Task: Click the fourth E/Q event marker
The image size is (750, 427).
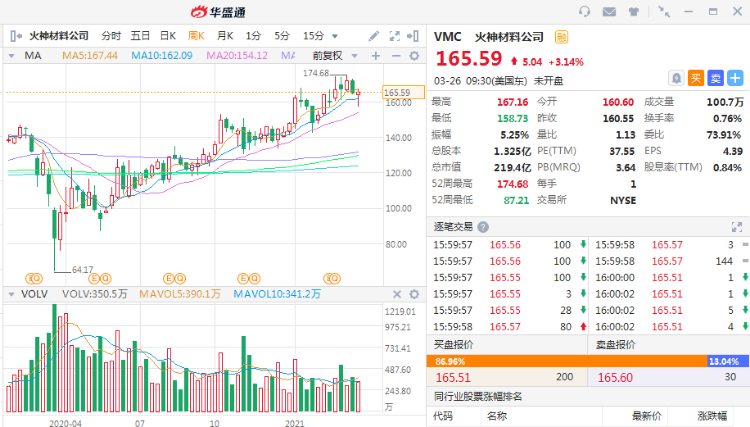Action: (x=249, y=278)
